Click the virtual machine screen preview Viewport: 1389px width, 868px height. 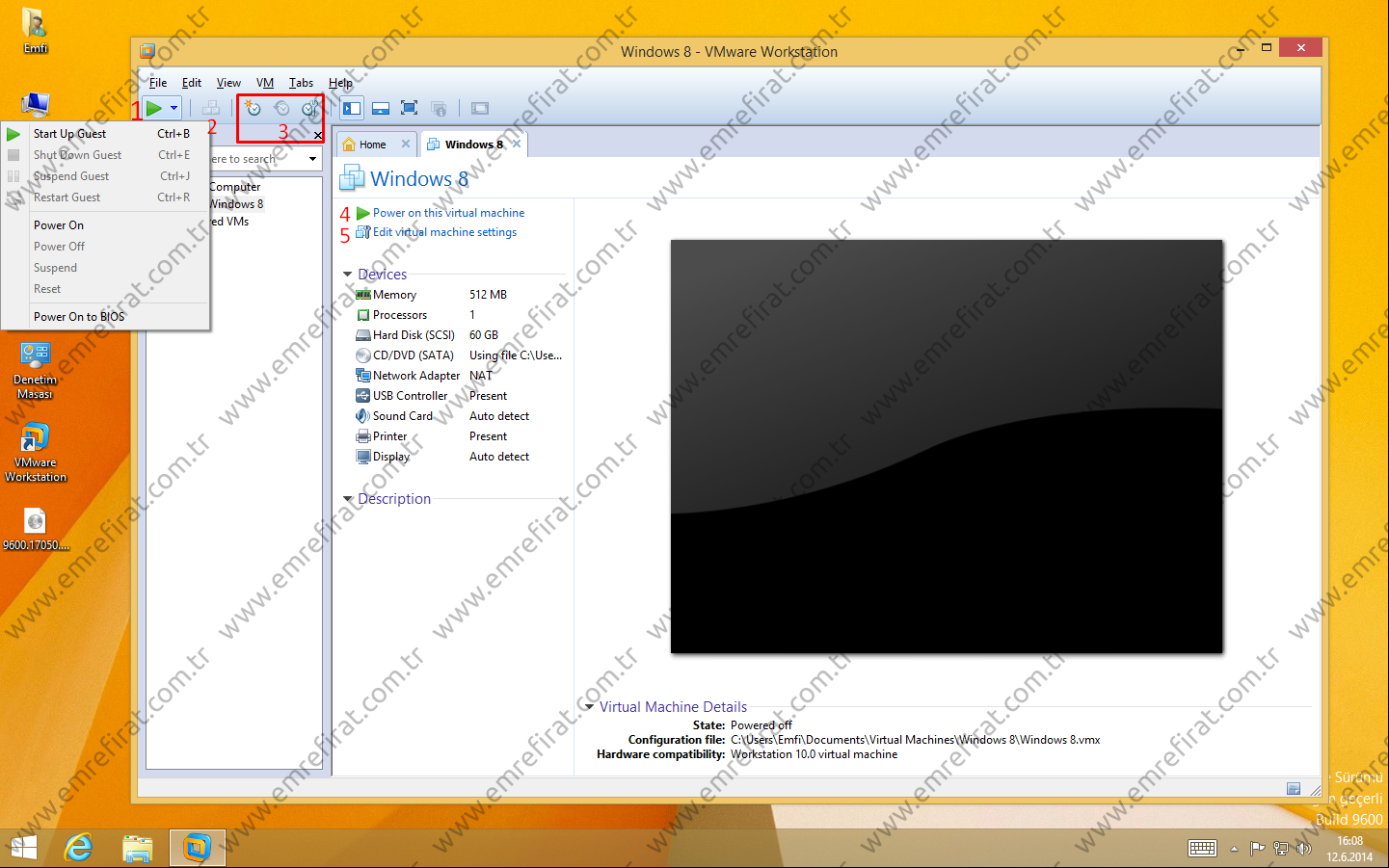(x=946, y=446)
